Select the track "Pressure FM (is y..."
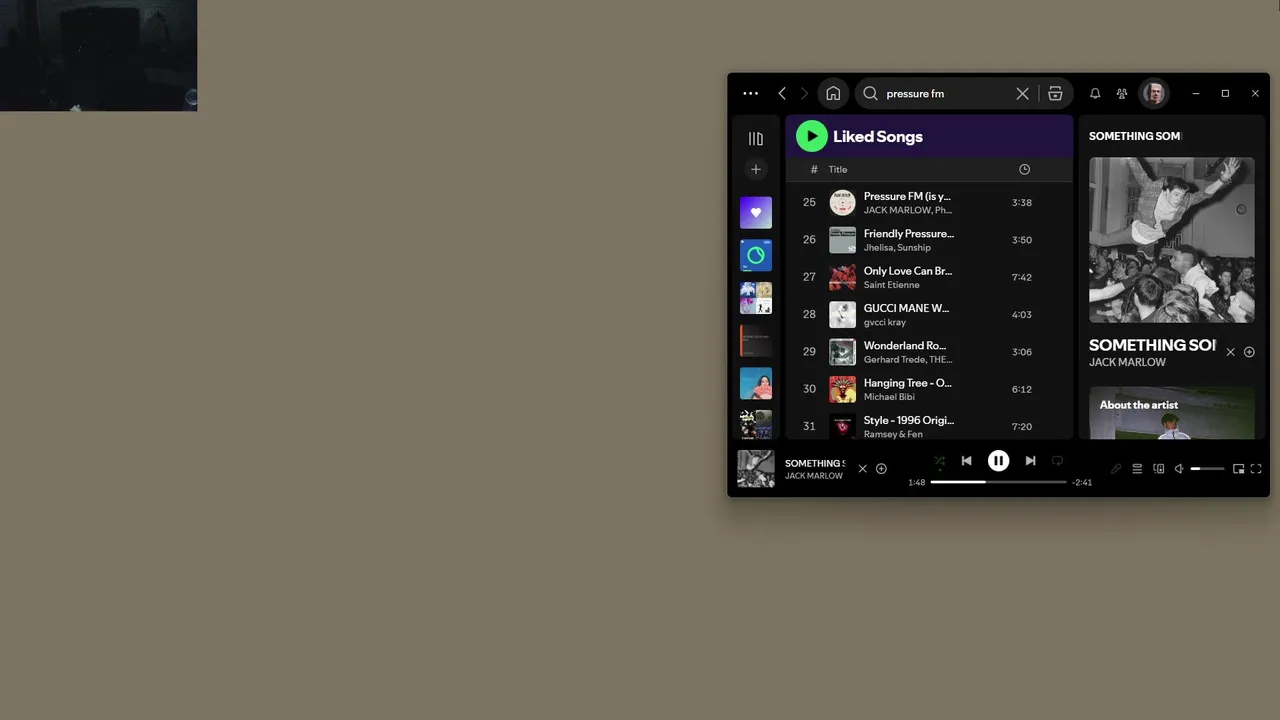This screenshot has width=1280, height=720. 907,196
